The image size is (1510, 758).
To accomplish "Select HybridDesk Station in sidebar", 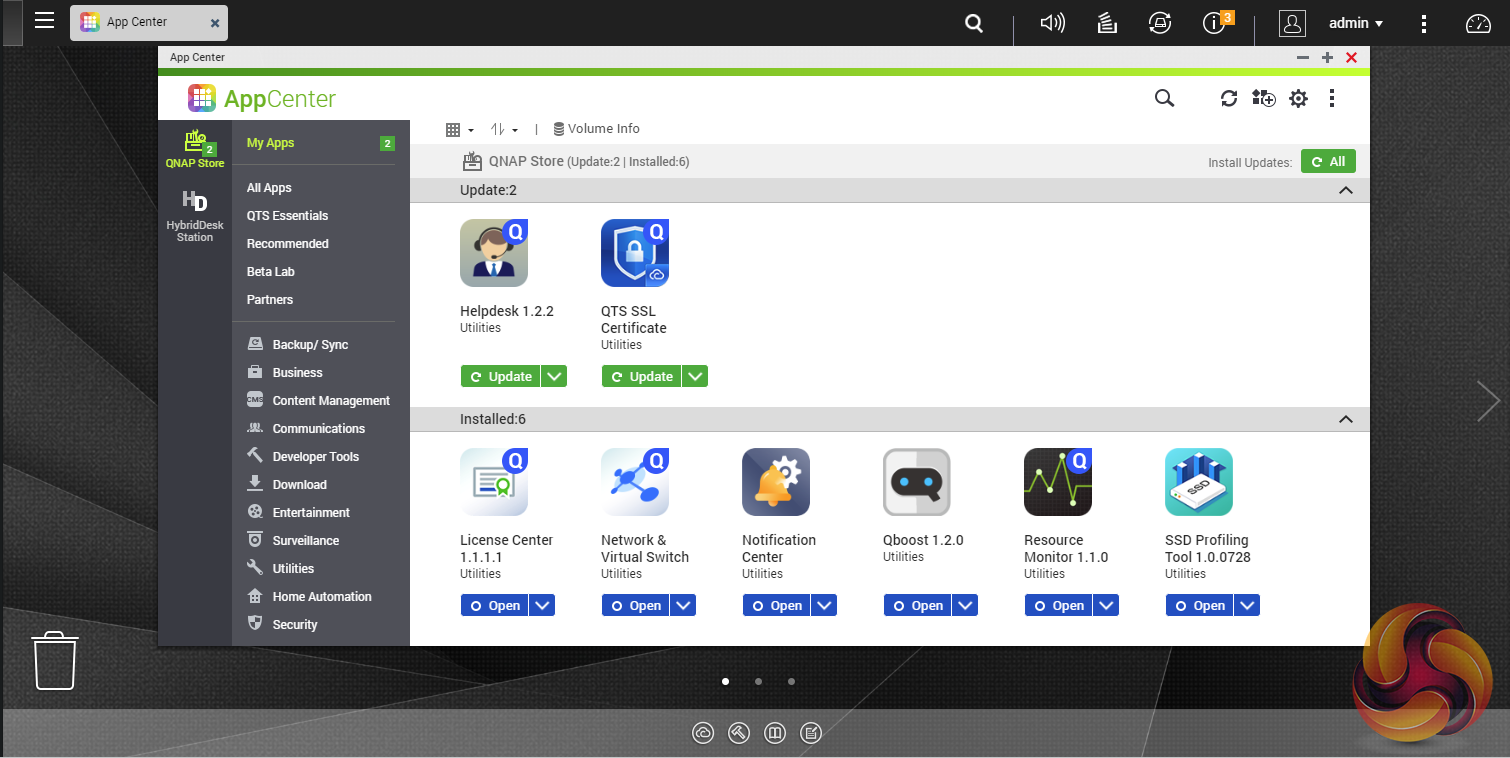I will pyautogui.click(x=195, y=215).
